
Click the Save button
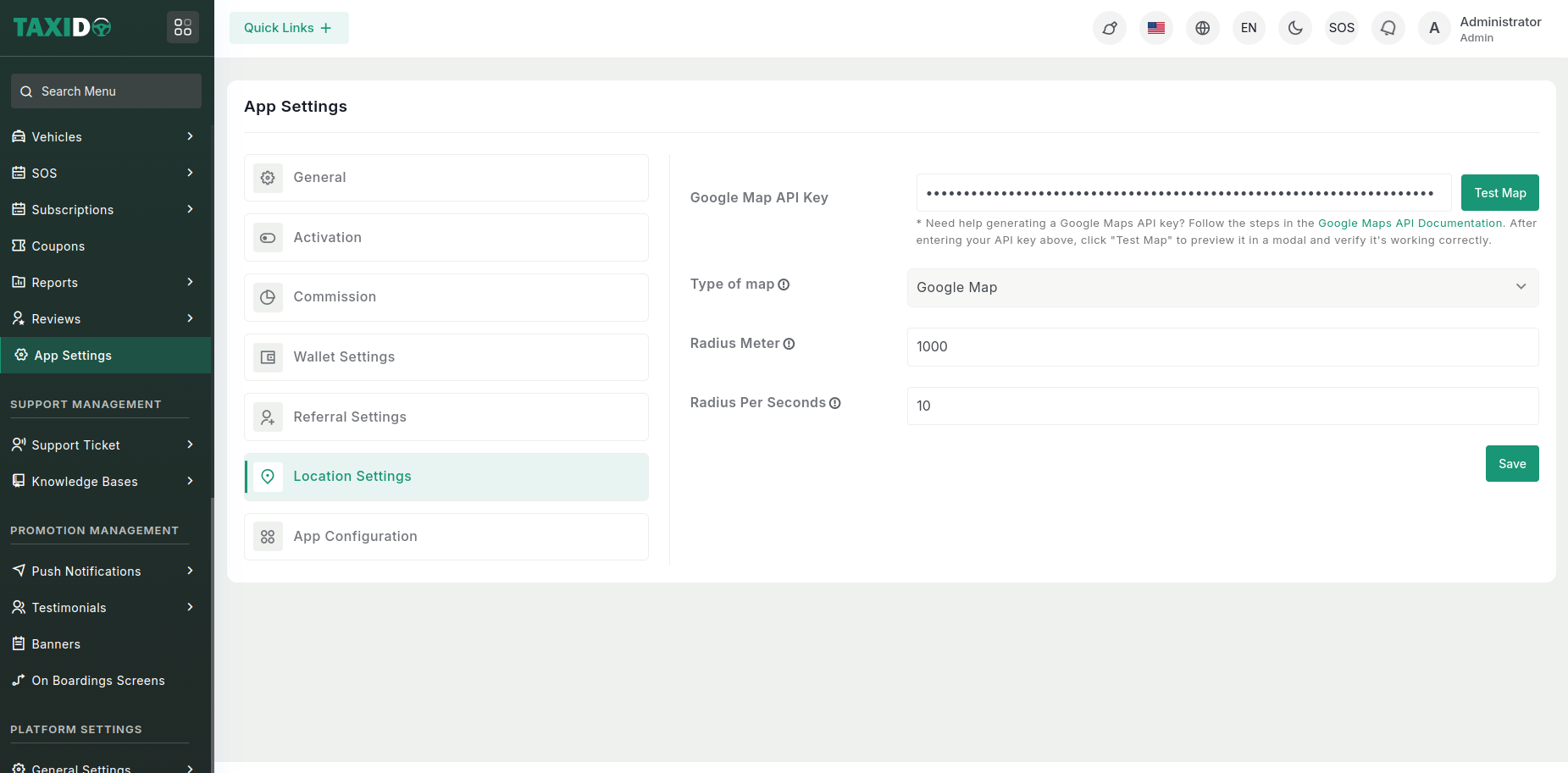[1511, 464]
